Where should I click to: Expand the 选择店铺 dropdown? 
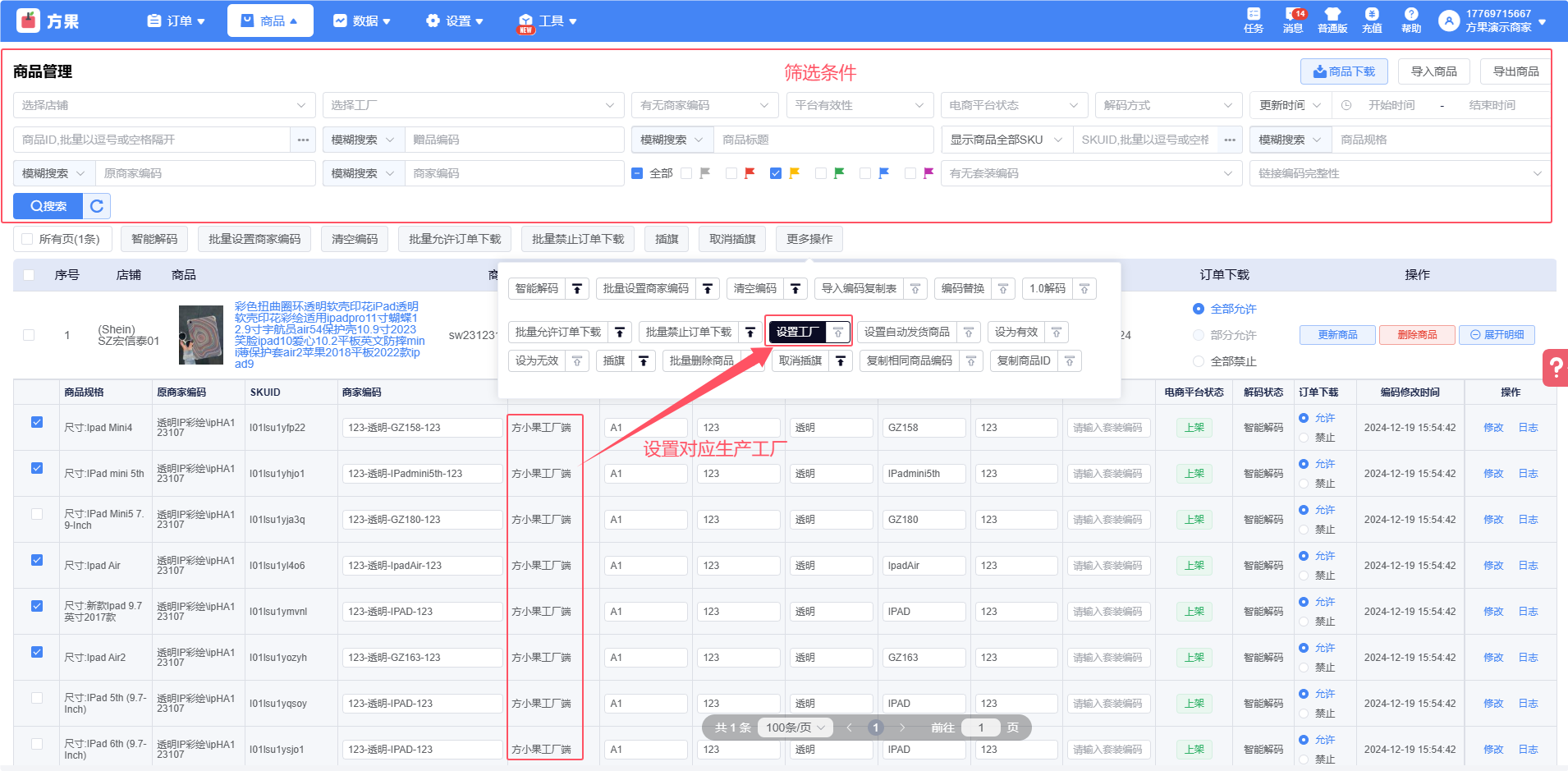coord(164,105)
